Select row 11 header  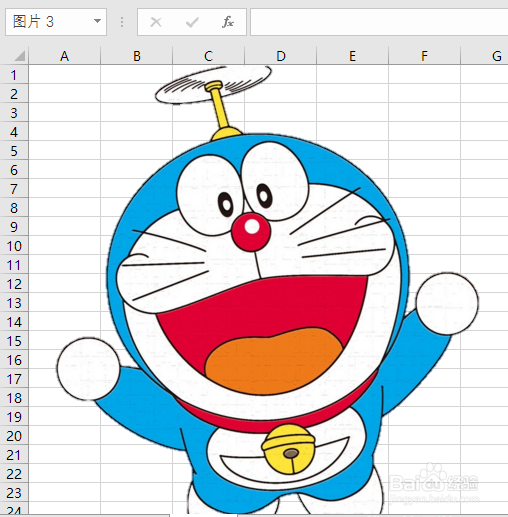coord(14,264)
